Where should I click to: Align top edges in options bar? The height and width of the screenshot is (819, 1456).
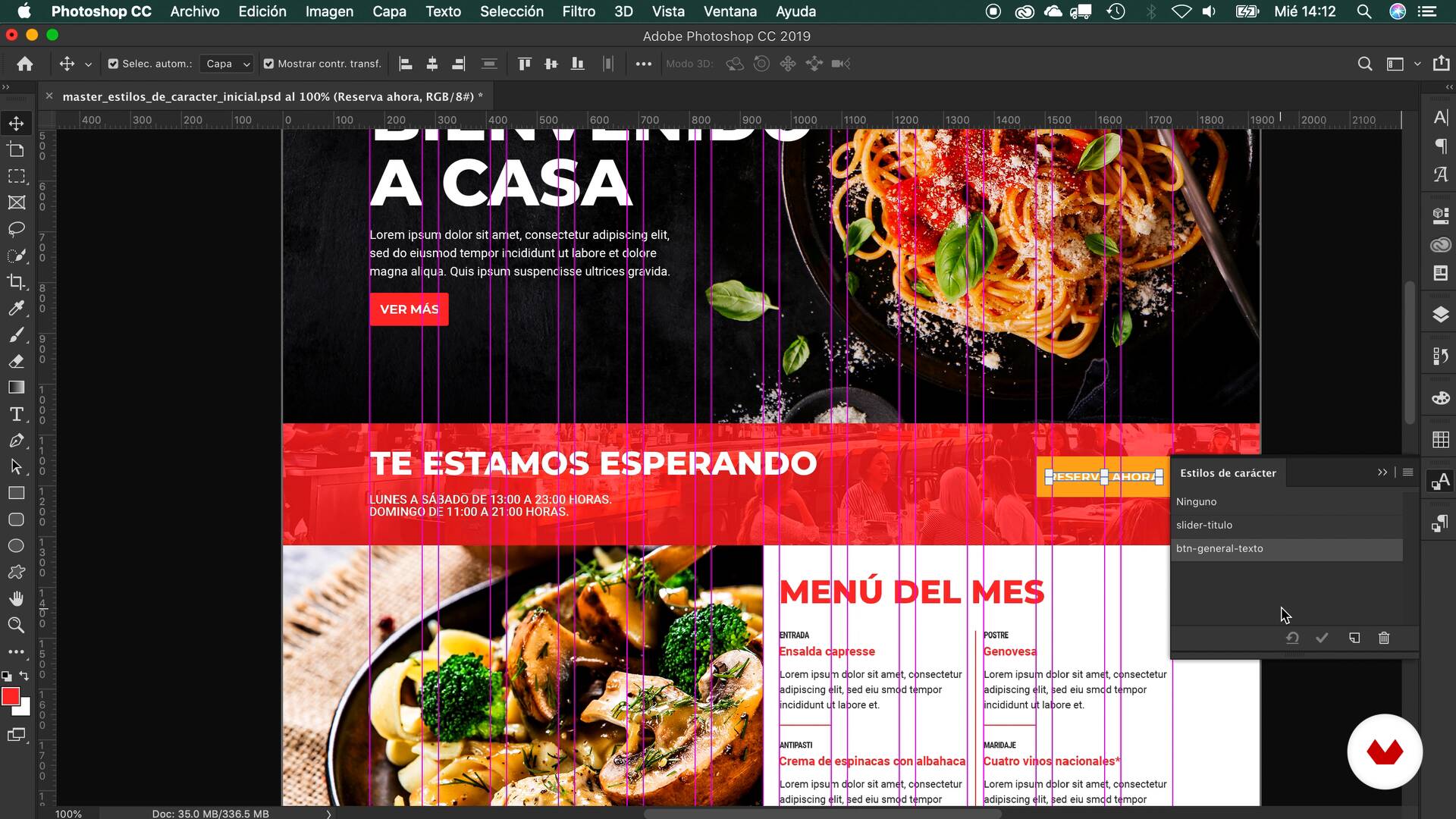[525, 64]
